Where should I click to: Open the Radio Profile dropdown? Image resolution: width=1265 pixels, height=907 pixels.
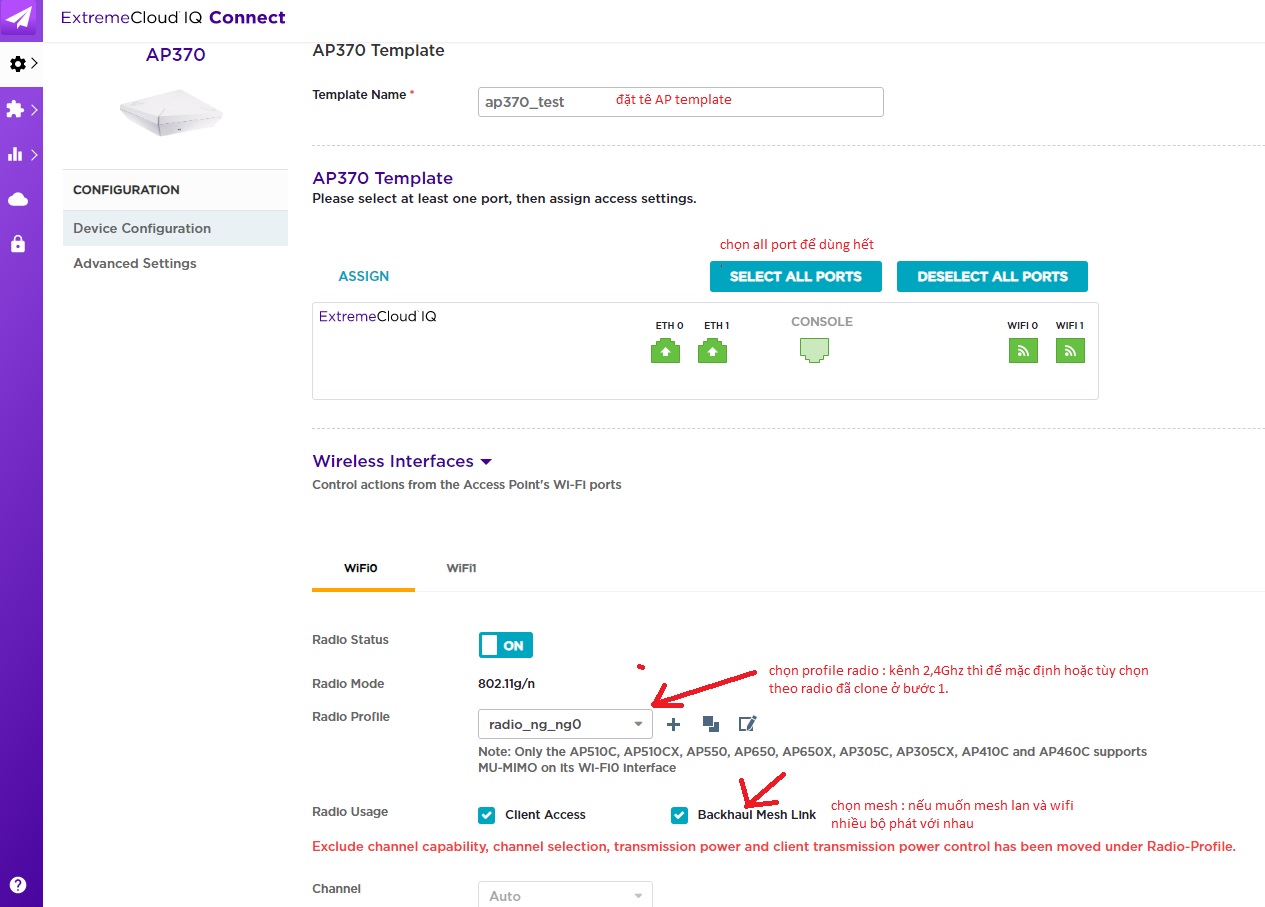[x=565, y=724]
